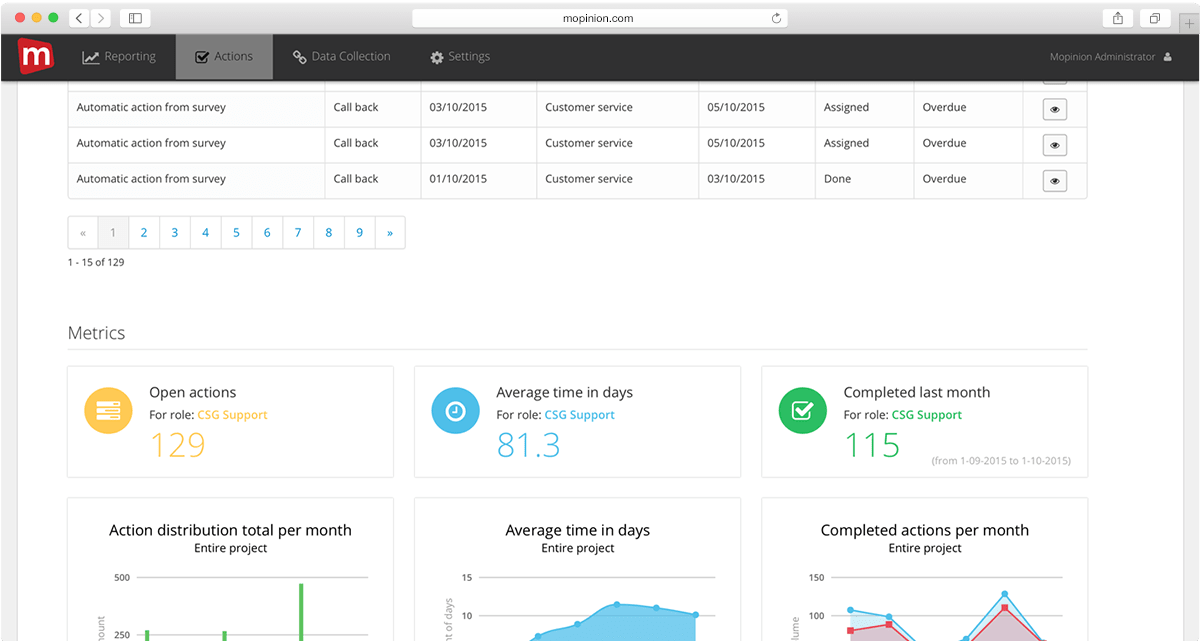Go to page 9 of actions
Image resolution: width=1200 pixels, height=641 pixels.
359,233
